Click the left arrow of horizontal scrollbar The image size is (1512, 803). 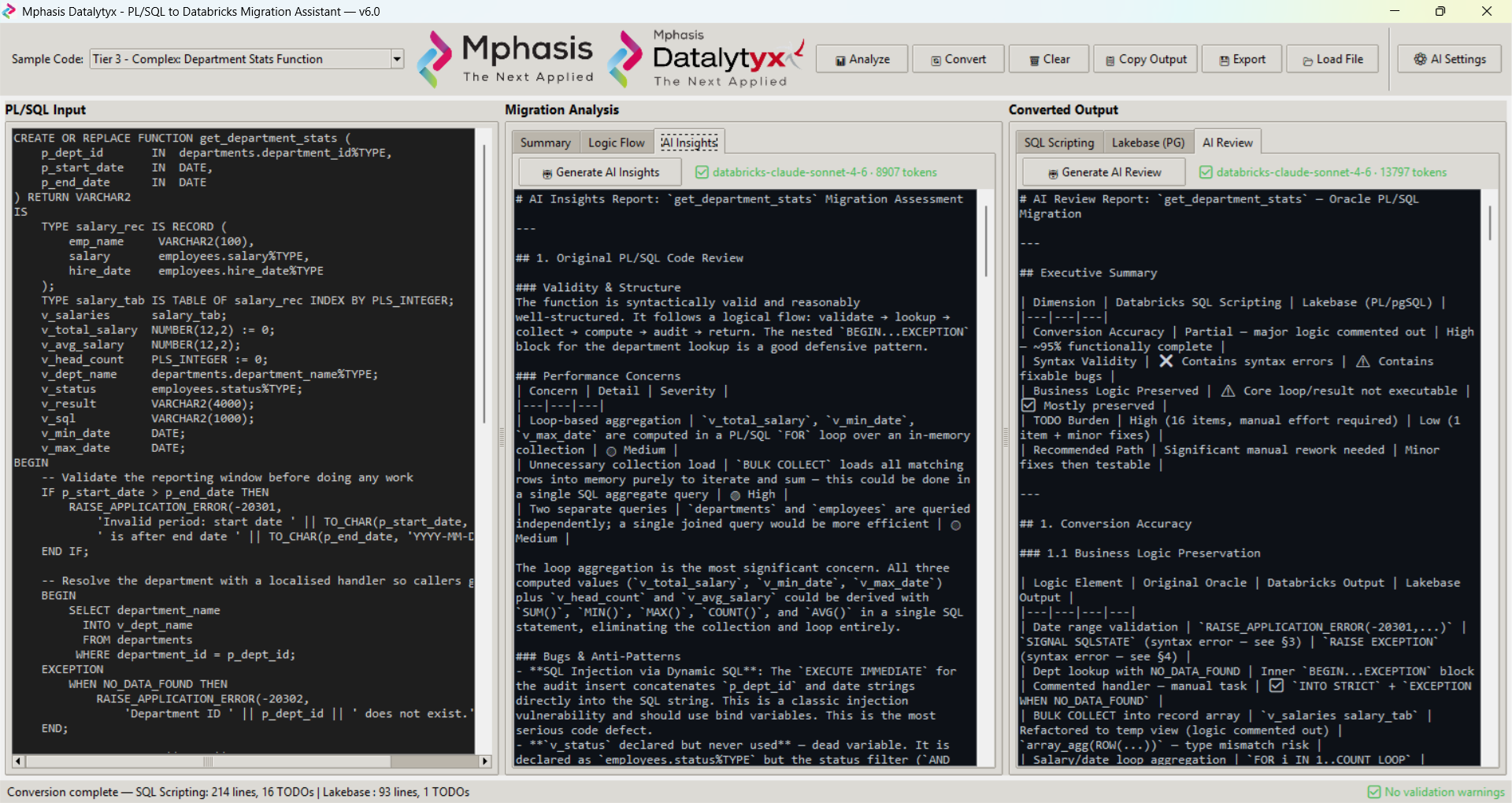point(18,761)
